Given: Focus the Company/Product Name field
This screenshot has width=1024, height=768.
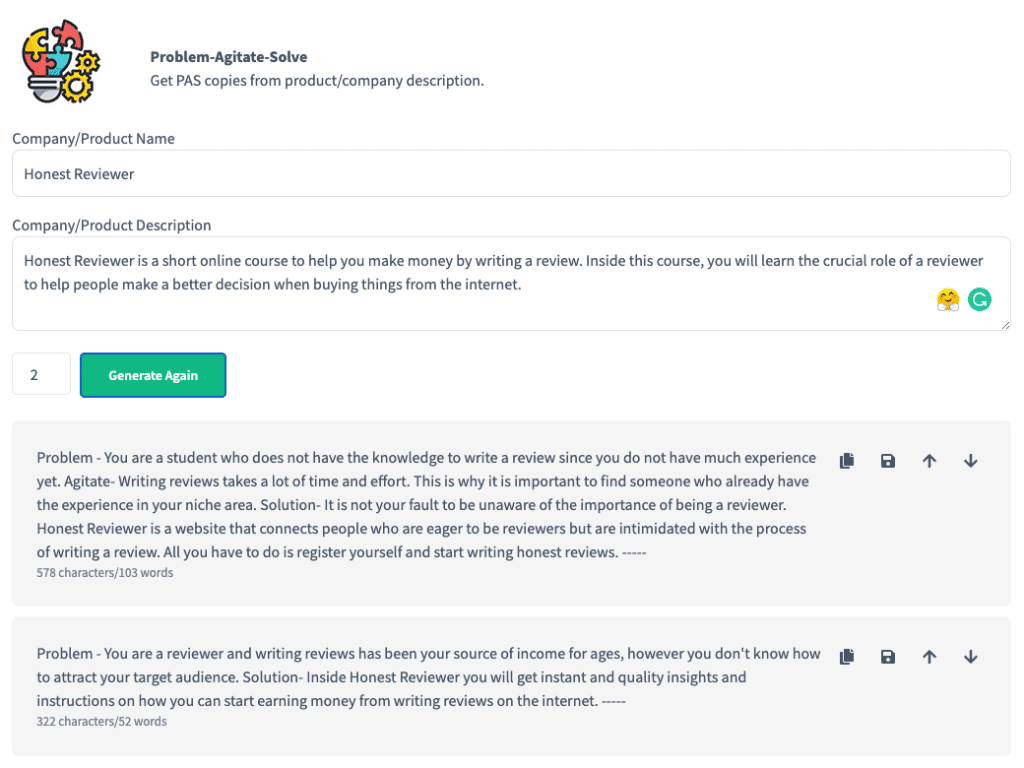Looking at the screenshot, I should pyautogui.click(x=511, y=174).
